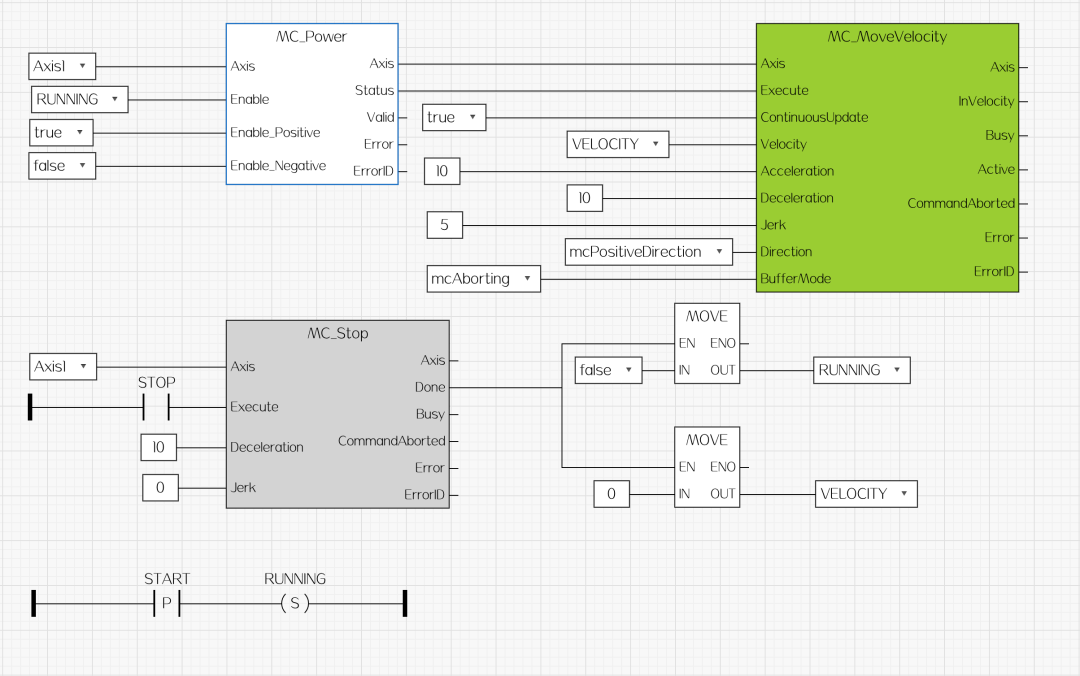1080x676 pixels.
Task: Click MC_Power Status output pin
Action: tap(375, 90)
